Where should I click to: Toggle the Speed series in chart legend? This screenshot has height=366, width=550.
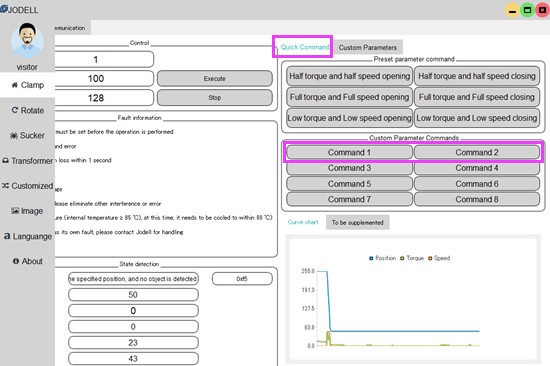[x=439, y=258]
